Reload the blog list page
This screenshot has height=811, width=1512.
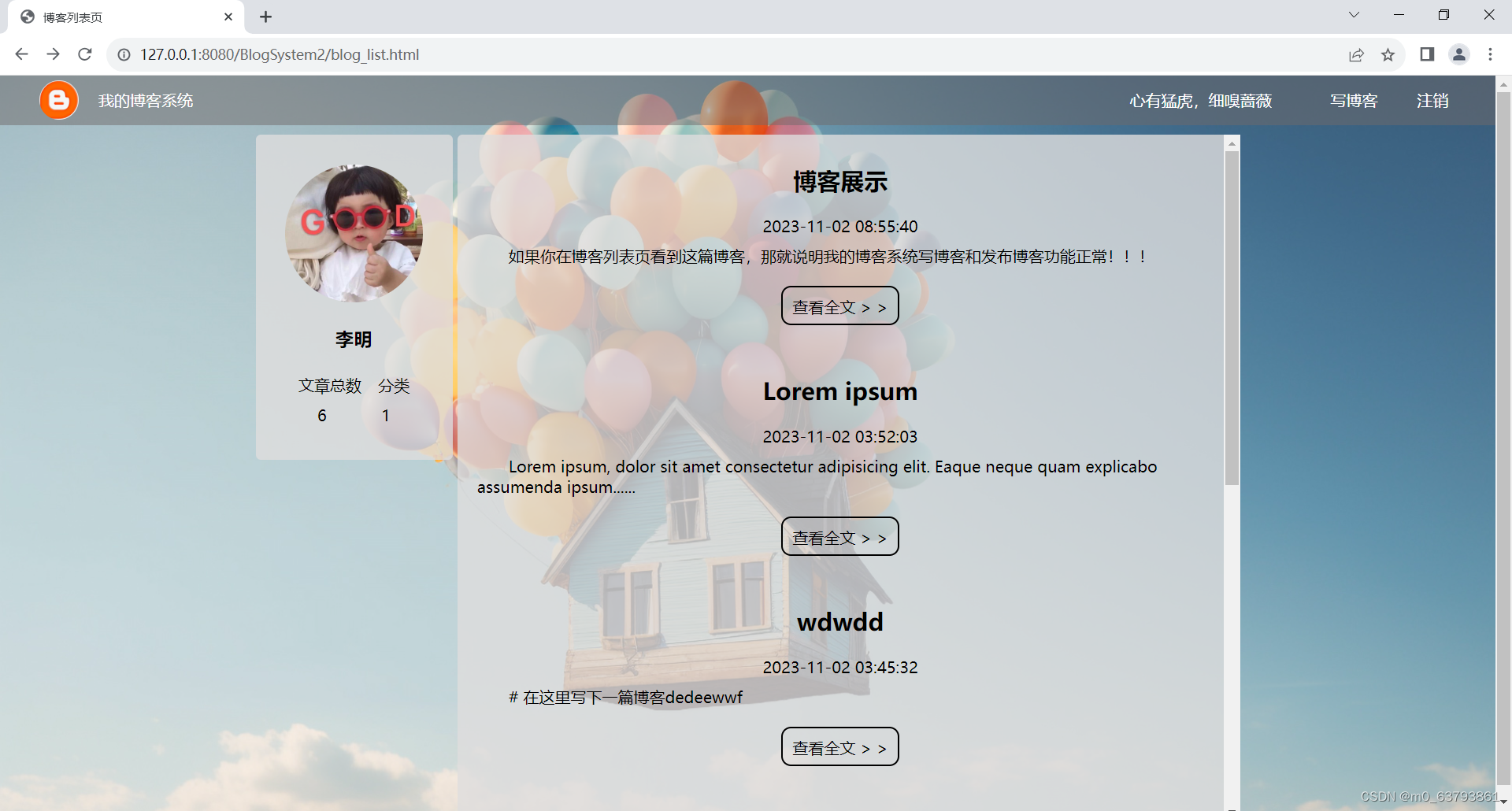[84, 54]
